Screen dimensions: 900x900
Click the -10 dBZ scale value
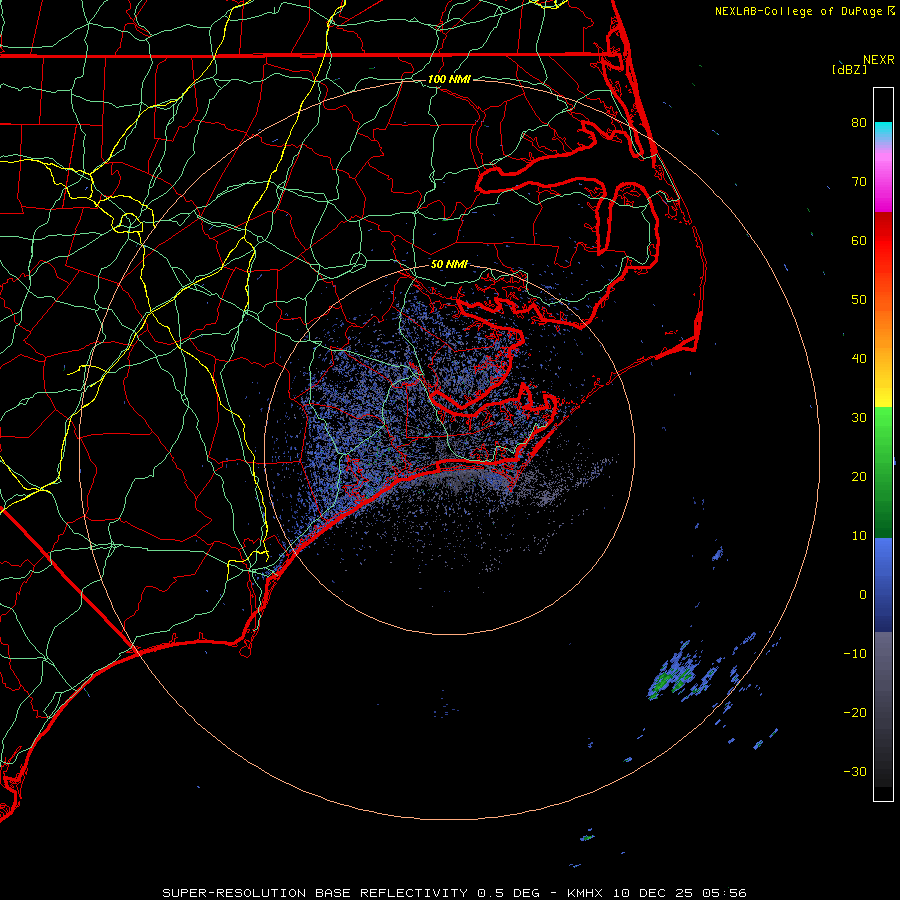coord(855,654)
